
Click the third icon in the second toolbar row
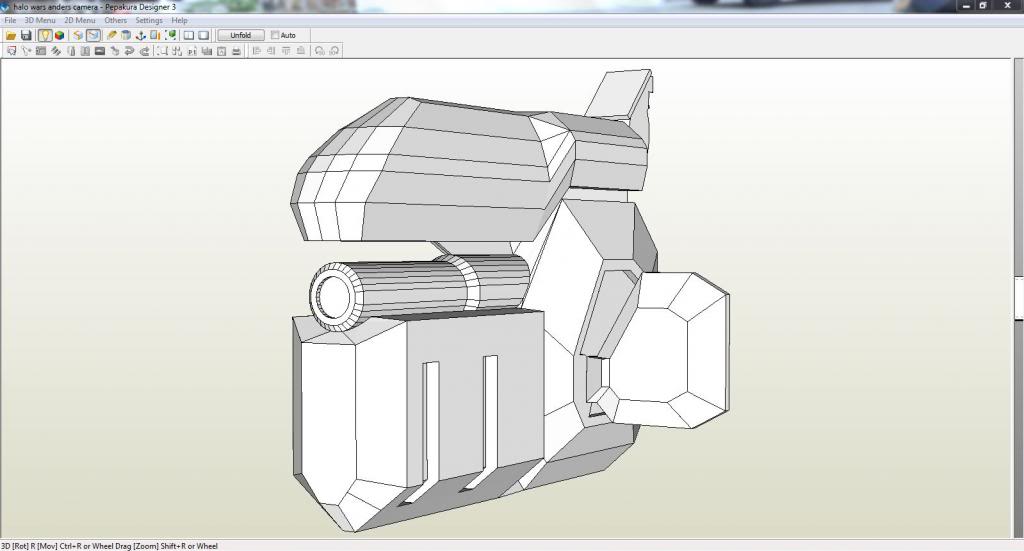40,51
